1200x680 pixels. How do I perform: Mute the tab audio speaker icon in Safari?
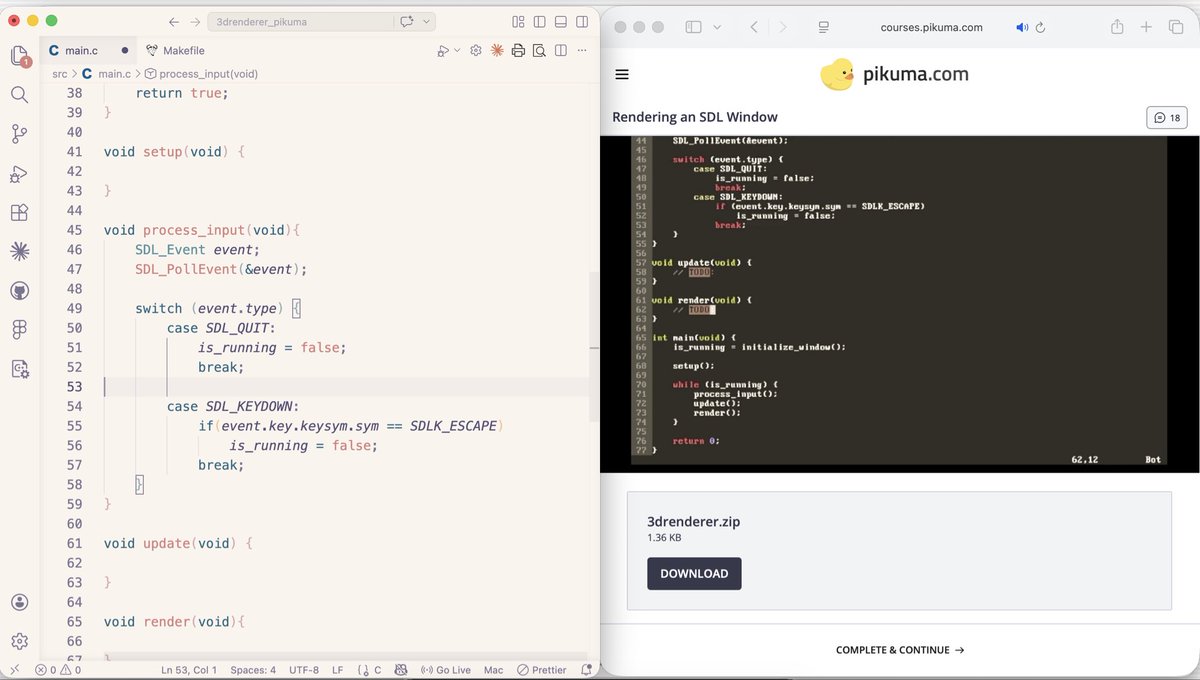[1022, 27]
